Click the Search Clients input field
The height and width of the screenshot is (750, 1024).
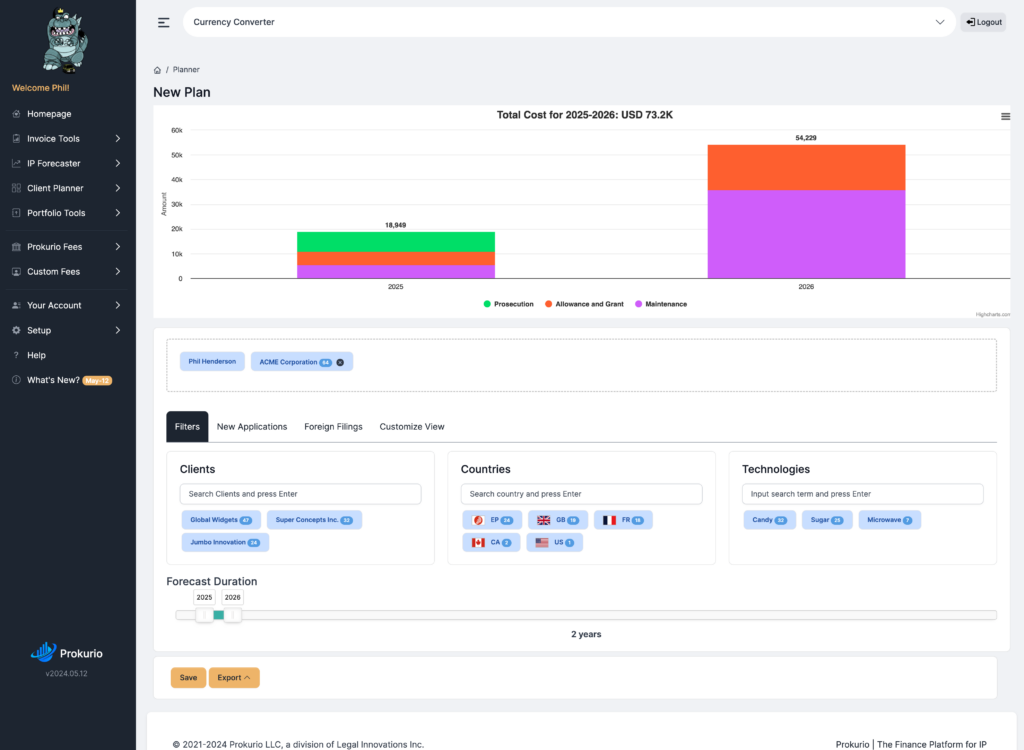point(300,494)
